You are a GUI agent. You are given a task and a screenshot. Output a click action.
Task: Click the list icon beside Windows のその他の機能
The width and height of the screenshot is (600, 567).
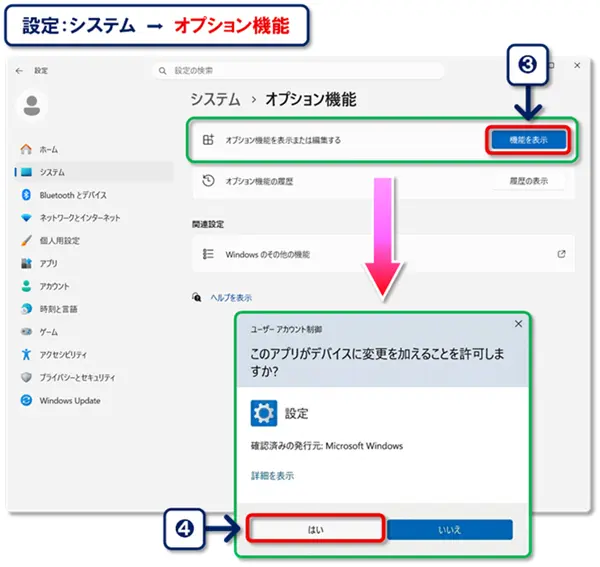[x=208, y=254]
